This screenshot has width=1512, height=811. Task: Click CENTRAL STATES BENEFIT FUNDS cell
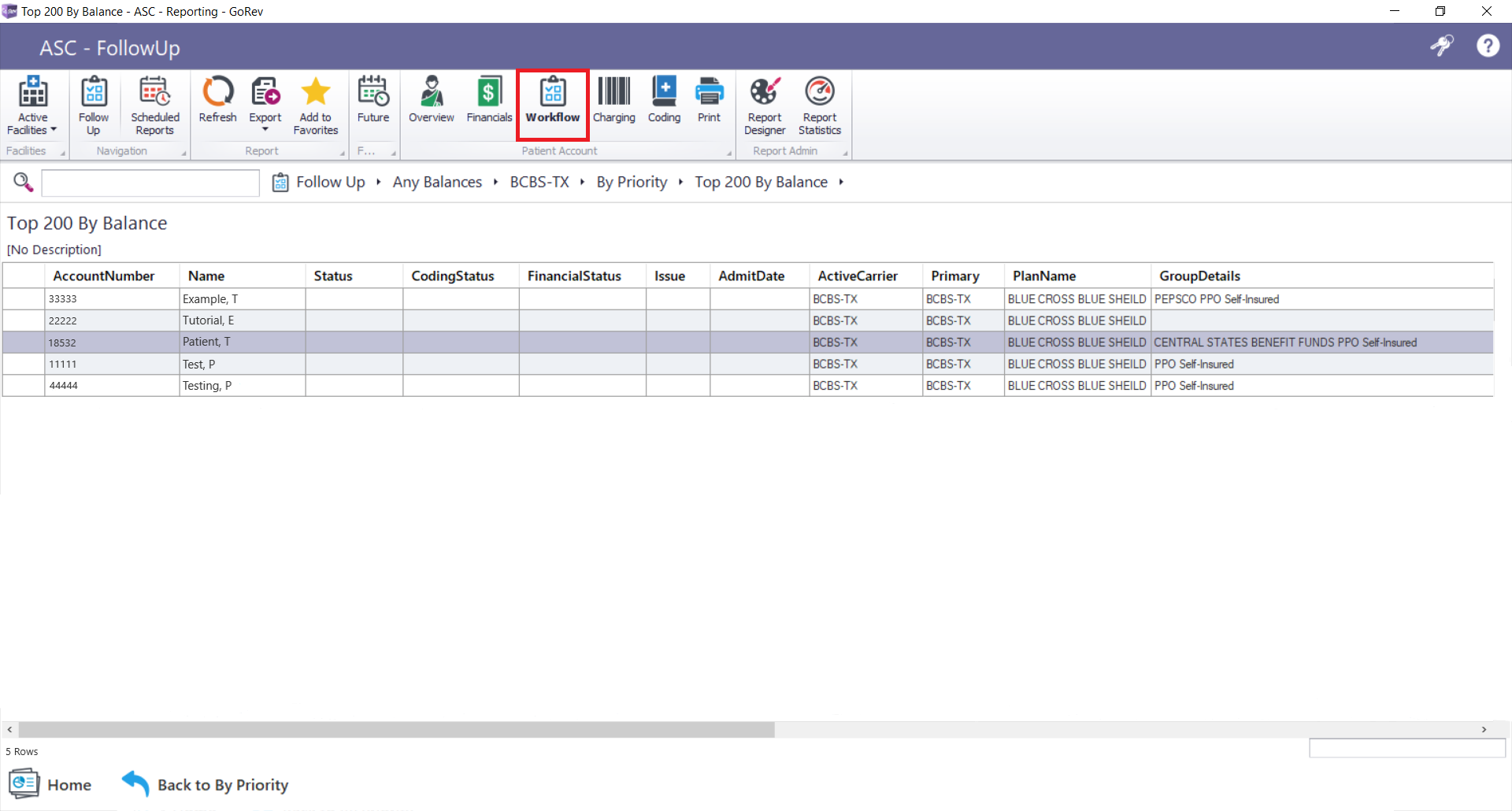(x=1322, y=343)
